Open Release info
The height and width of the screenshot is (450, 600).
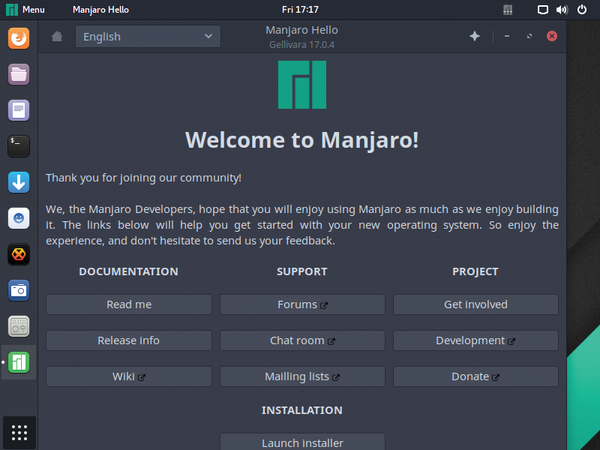click(x=129, y=340)
